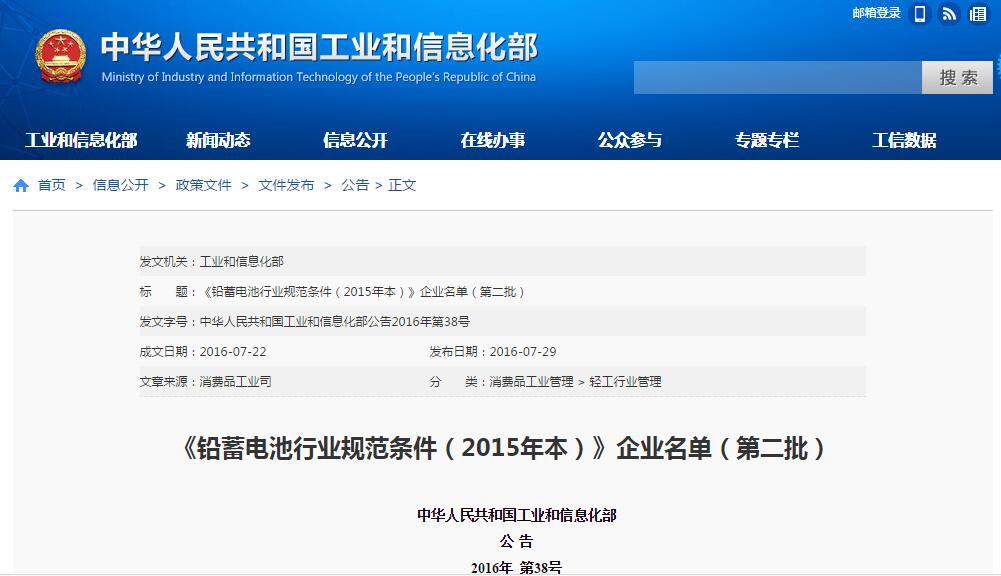Image resolution: width=1001 pixels, height=576 pixels.
Task: Open the digital newspaper icon
Action: [x=977, y=15]
